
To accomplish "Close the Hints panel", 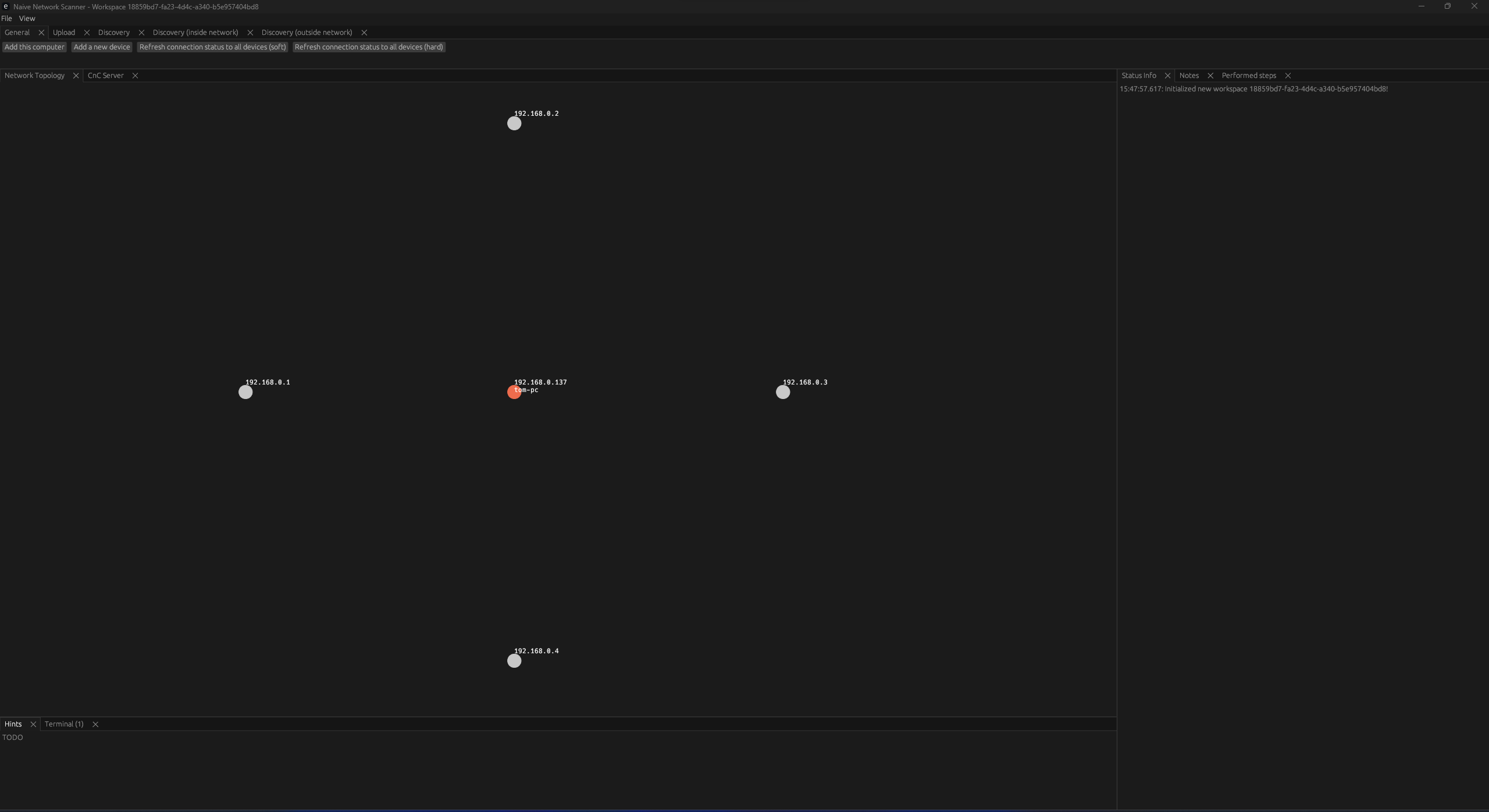I will click(x=33, y=724).
